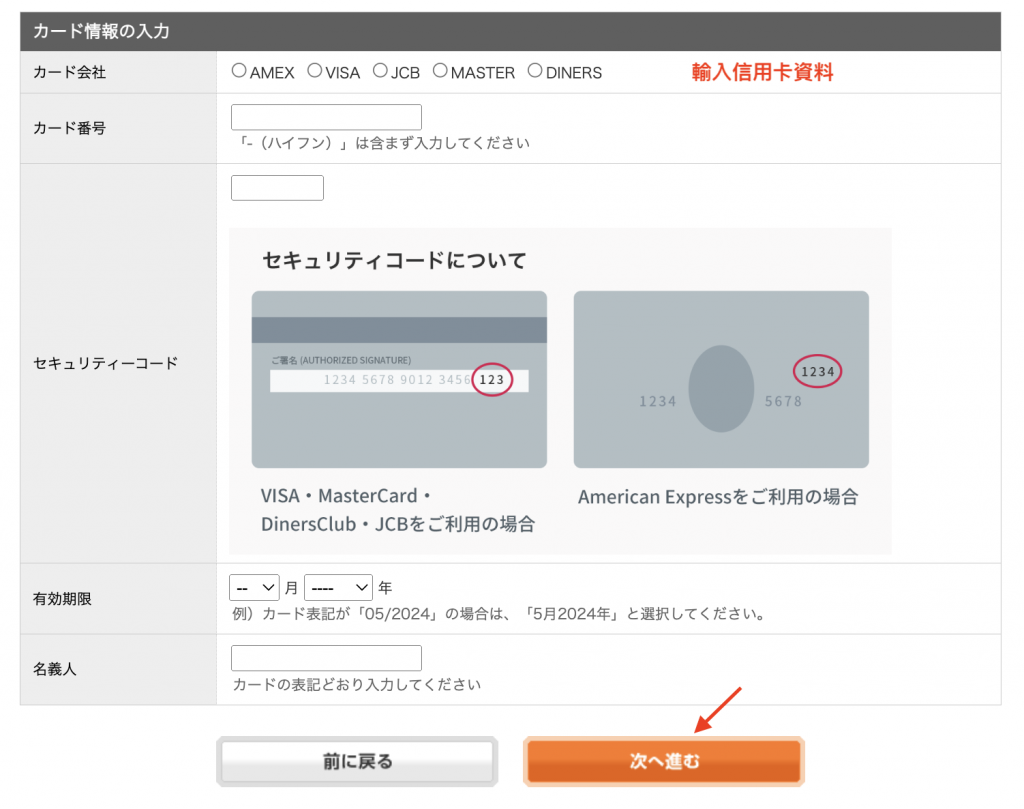Select the DINERS radio button
Screen dimensions: 1024x809
click(535, 71)
